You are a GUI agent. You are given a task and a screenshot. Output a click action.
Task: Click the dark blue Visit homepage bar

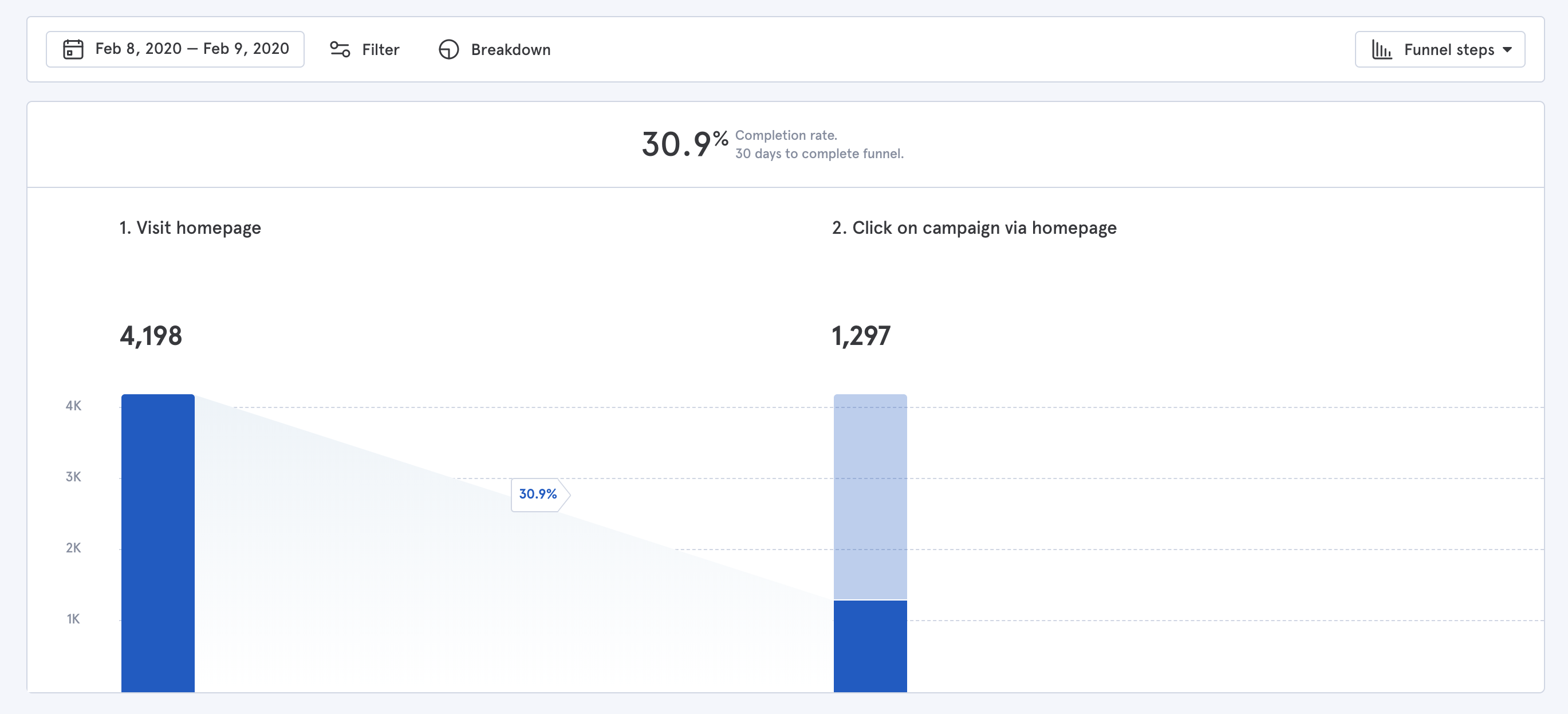157,542
